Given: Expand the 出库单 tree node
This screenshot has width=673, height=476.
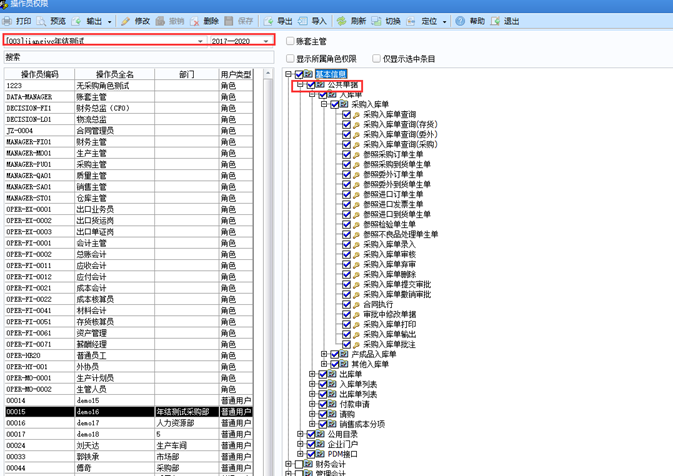Looking at the screenshot, I should point(312,374).
